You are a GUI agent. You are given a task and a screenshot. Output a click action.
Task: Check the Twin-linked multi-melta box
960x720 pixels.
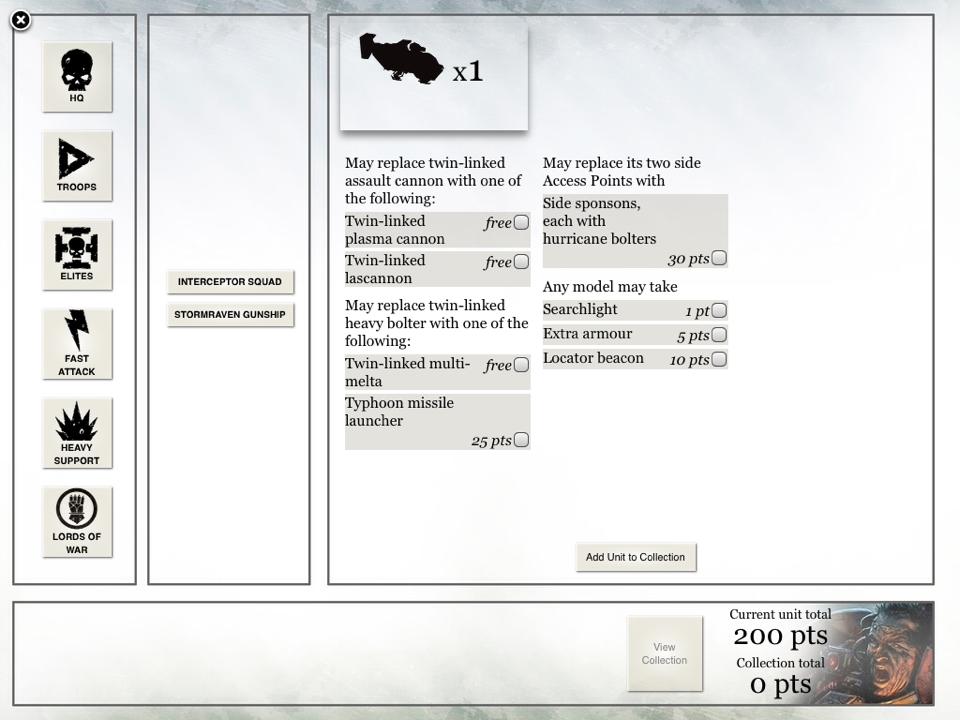tap(521, 365)
